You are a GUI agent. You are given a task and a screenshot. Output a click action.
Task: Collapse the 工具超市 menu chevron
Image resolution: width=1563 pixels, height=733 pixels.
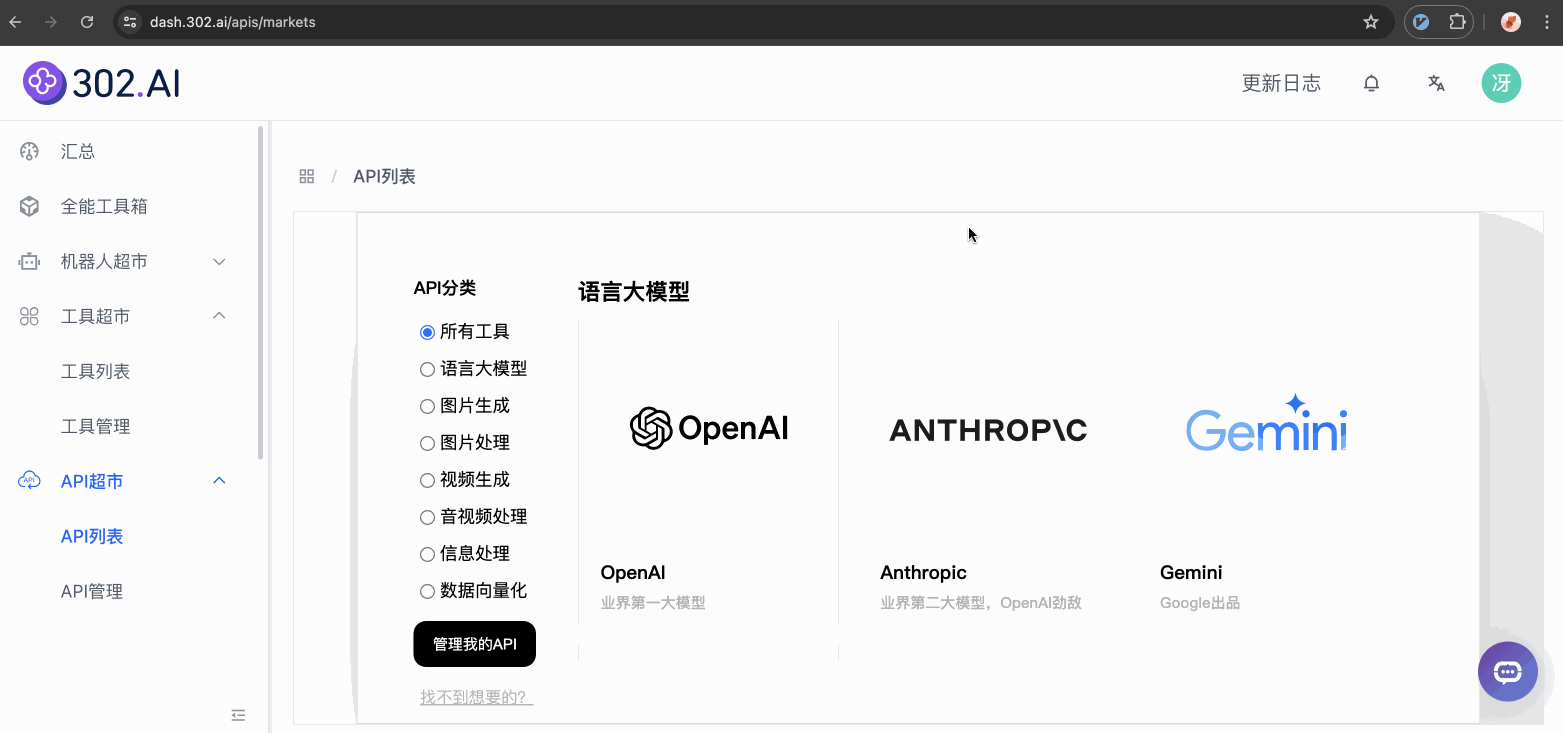point(220,316)
